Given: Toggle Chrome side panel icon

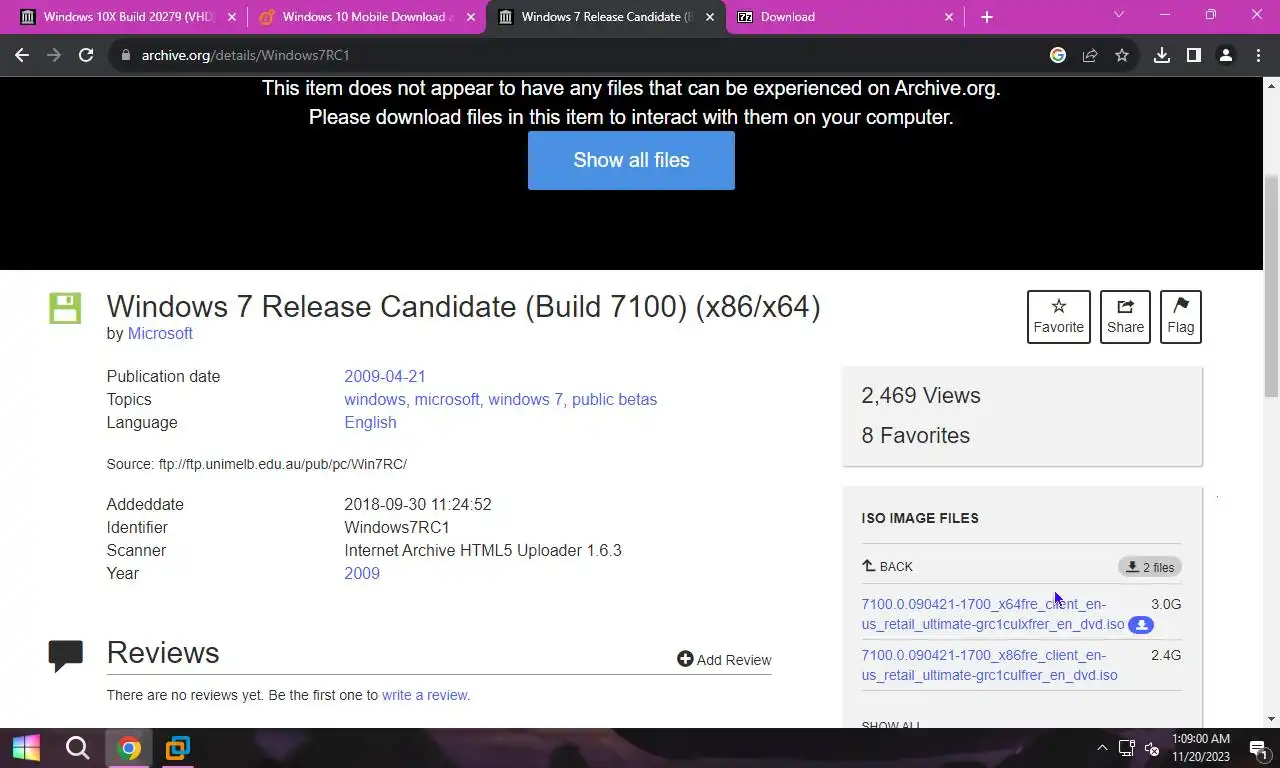Looking at the screenshot, I should [1193, 55].
